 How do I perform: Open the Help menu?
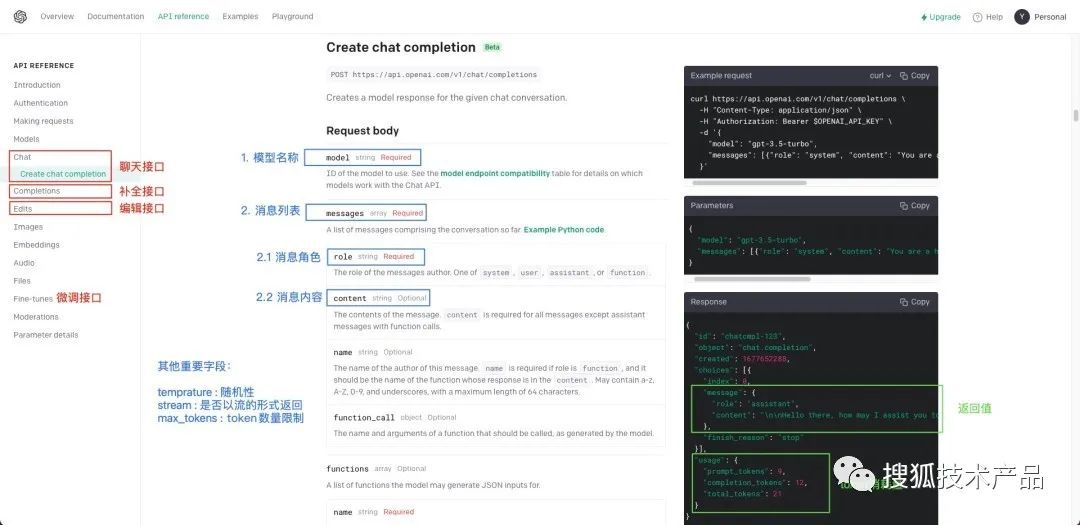tap(988, 17)
